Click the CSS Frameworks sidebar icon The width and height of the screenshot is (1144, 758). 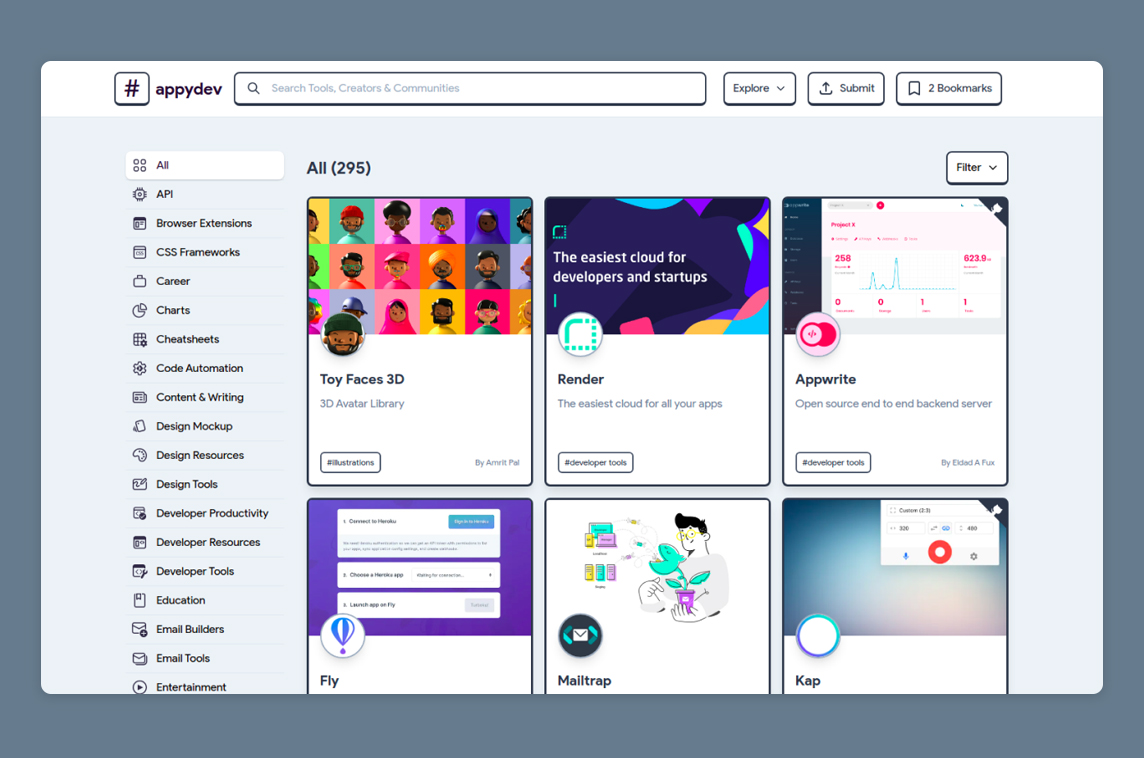(x=139, y=252)
